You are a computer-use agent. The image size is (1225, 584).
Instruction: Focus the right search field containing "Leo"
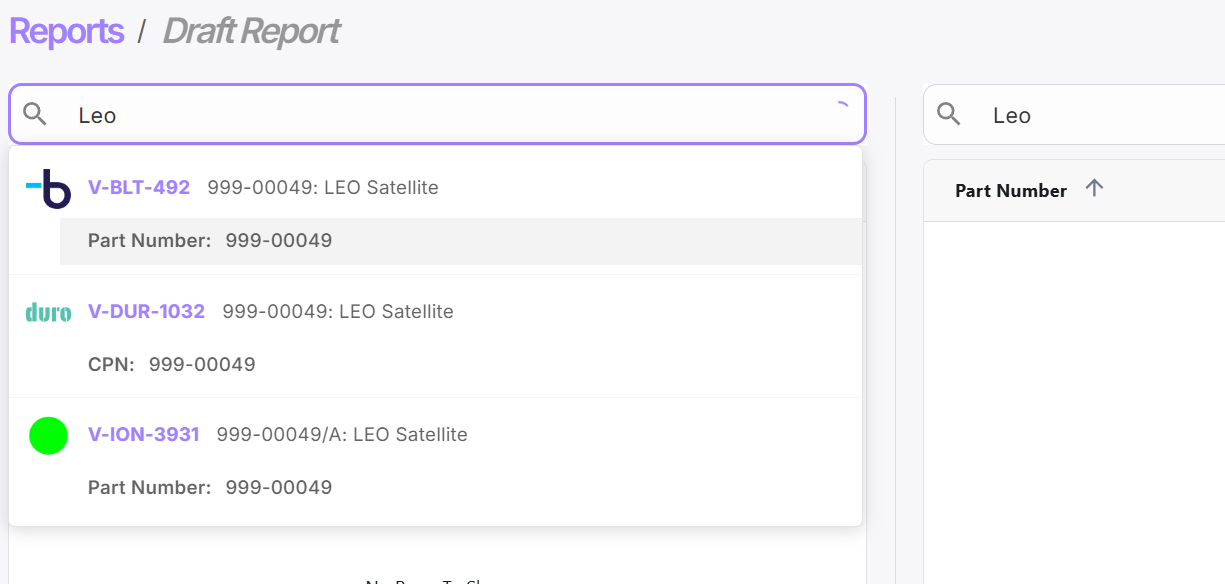click(1100, 115)
